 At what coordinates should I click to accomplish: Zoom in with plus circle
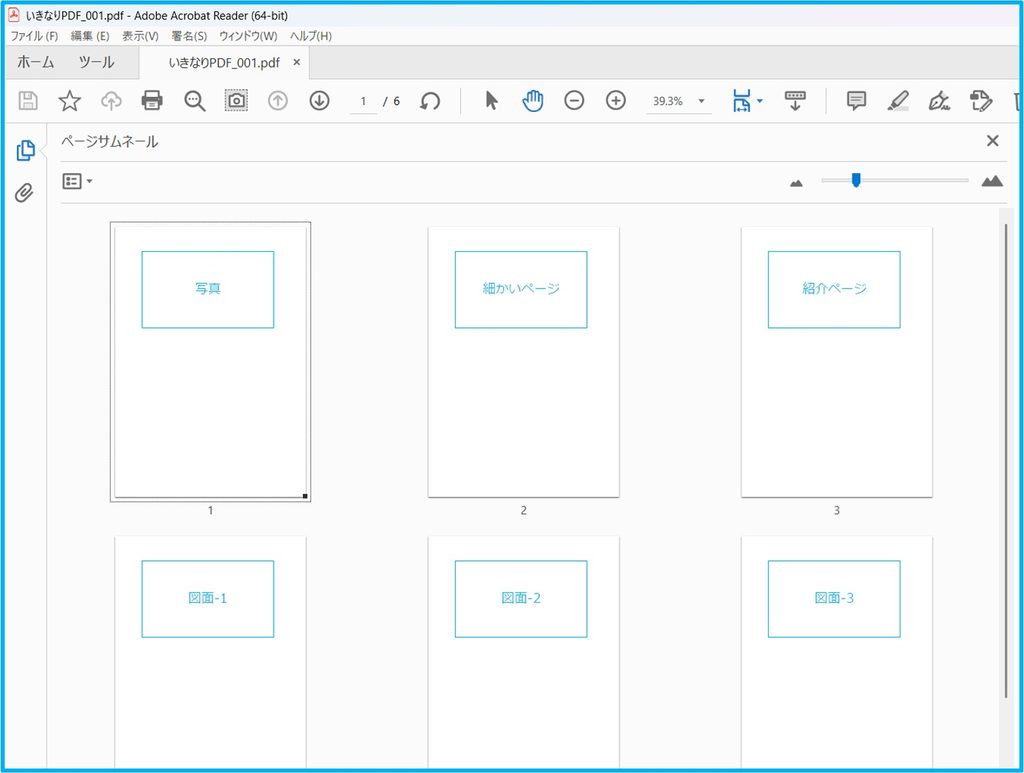[x=616, y=101]
